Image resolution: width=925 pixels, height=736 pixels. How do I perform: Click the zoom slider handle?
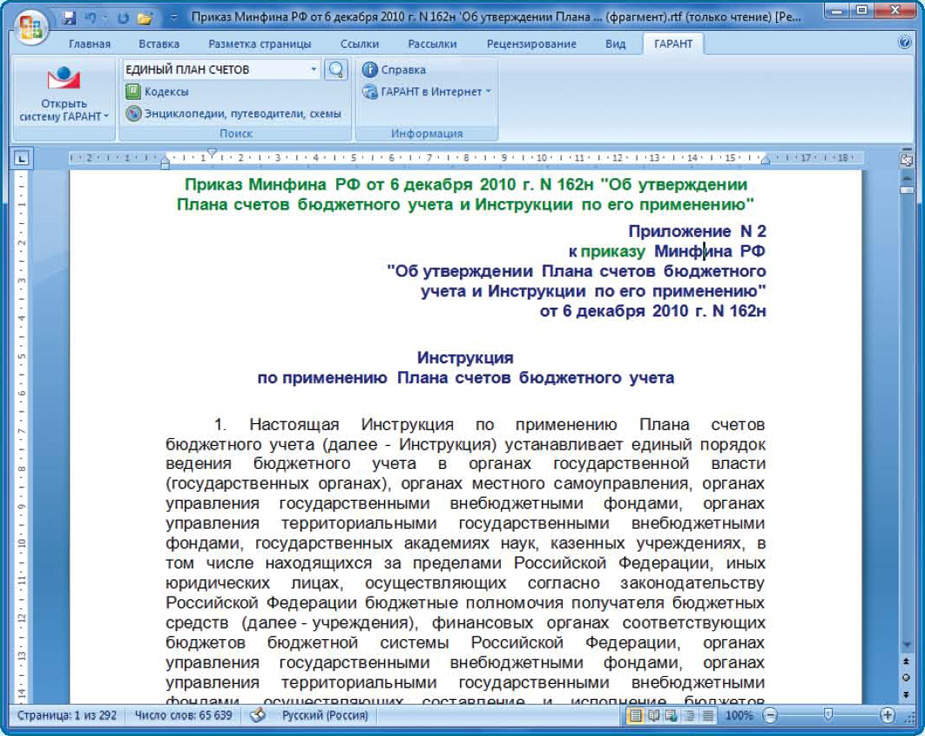(827, 716)
